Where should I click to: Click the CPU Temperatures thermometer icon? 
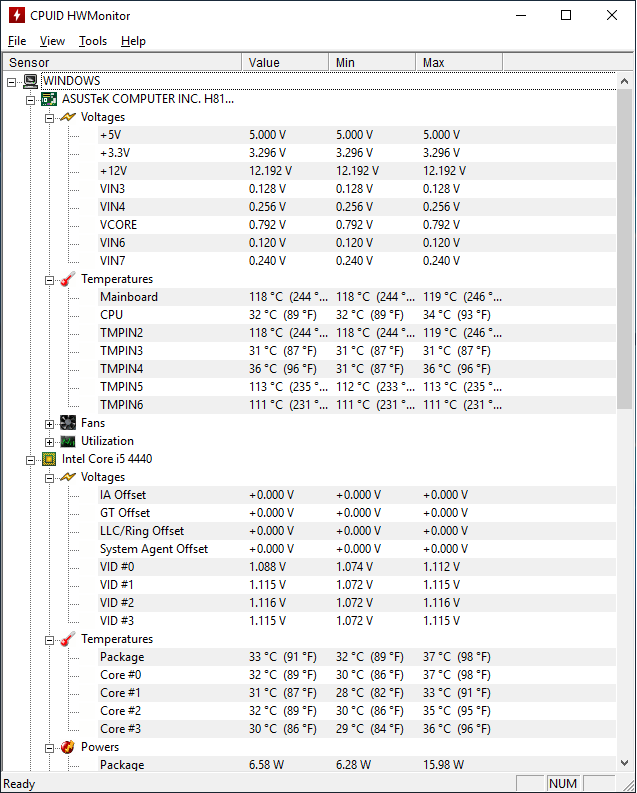(68, 639)
